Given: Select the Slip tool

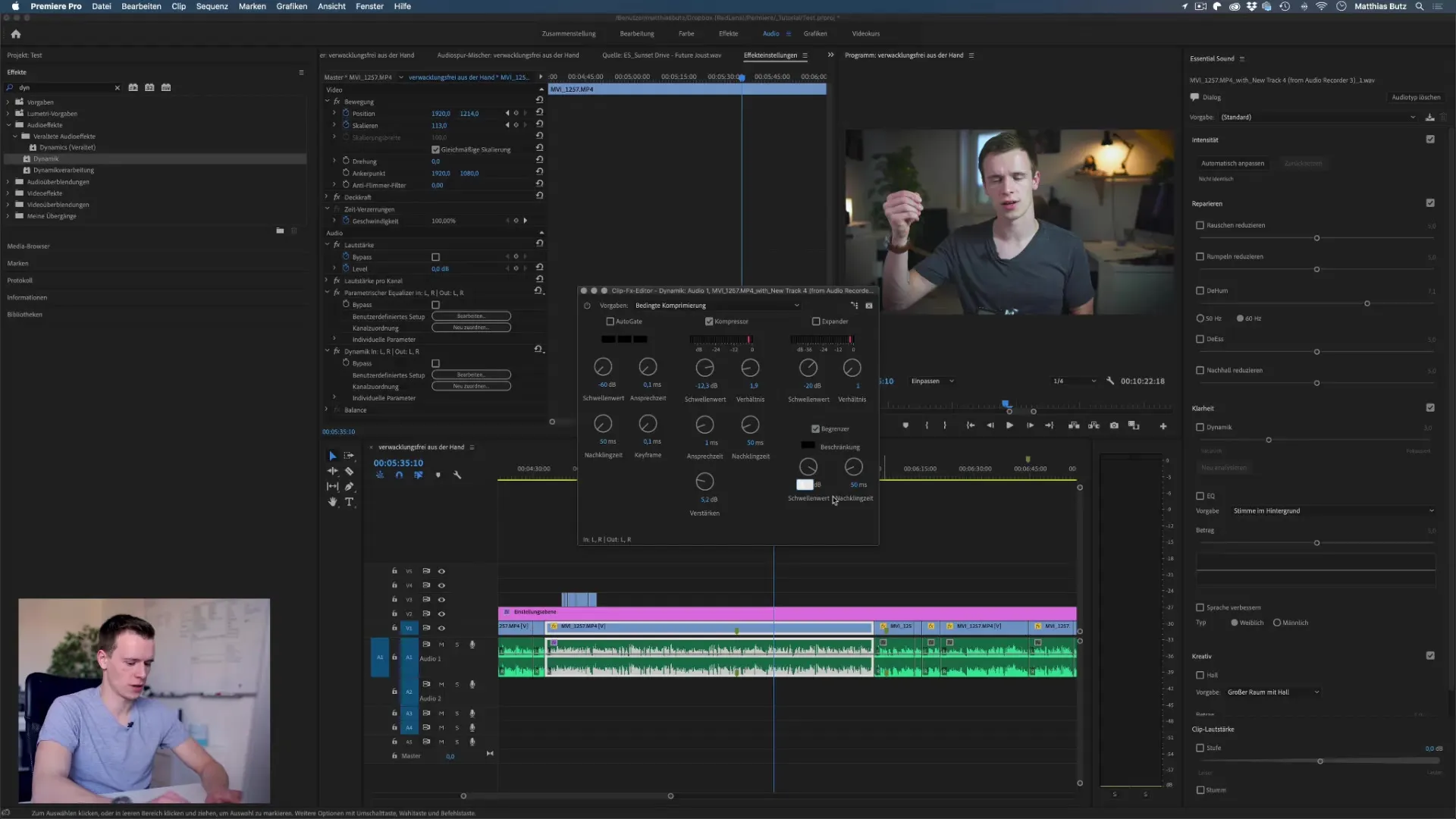Looking at the screenshot, I should [332, 487].
